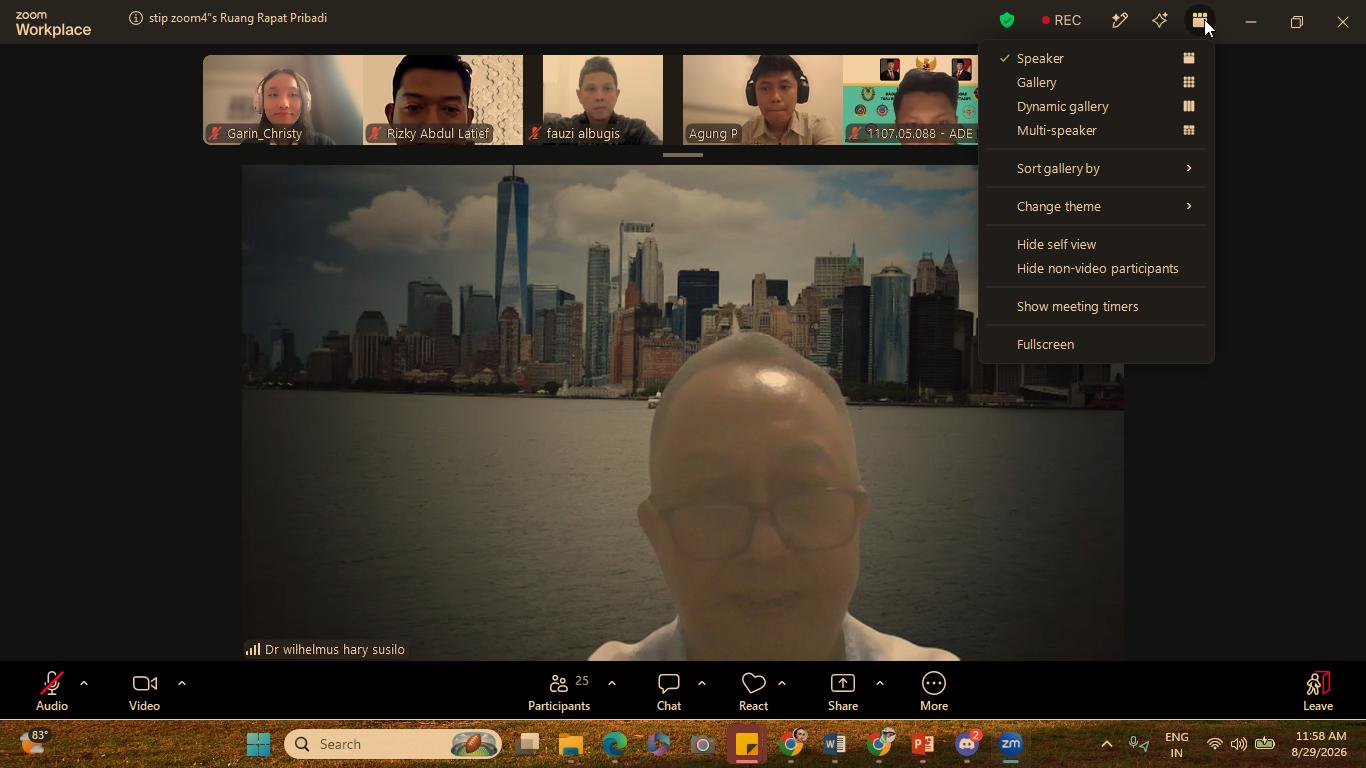Open the Participants panel icon

(559, 684)
